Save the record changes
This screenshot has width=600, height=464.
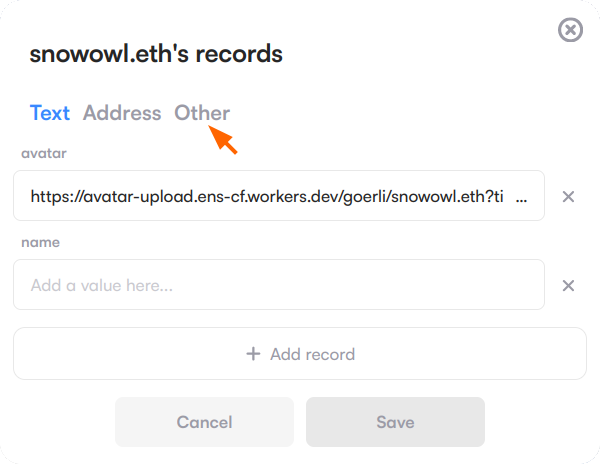point(395,422)
